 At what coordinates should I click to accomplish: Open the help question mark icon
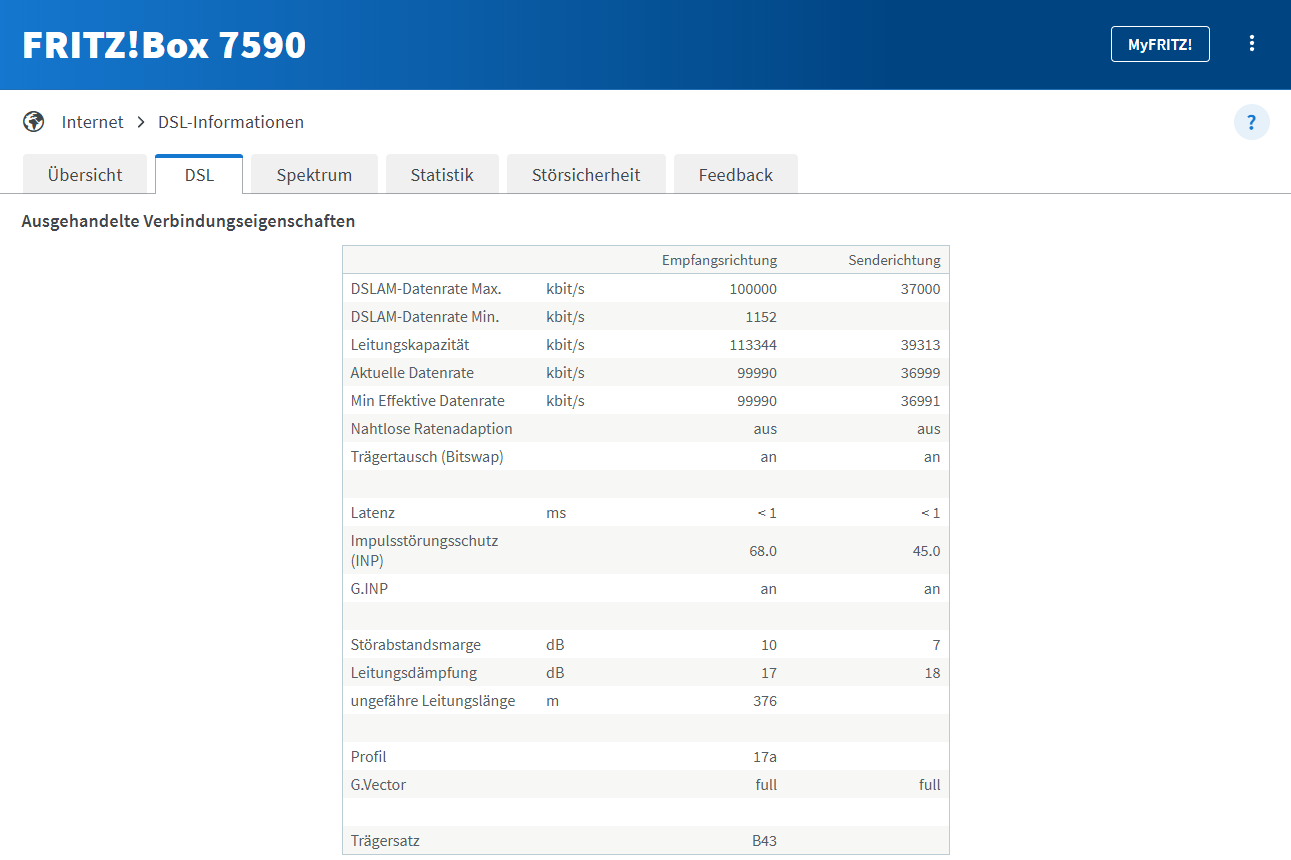tap(1251, 122)
